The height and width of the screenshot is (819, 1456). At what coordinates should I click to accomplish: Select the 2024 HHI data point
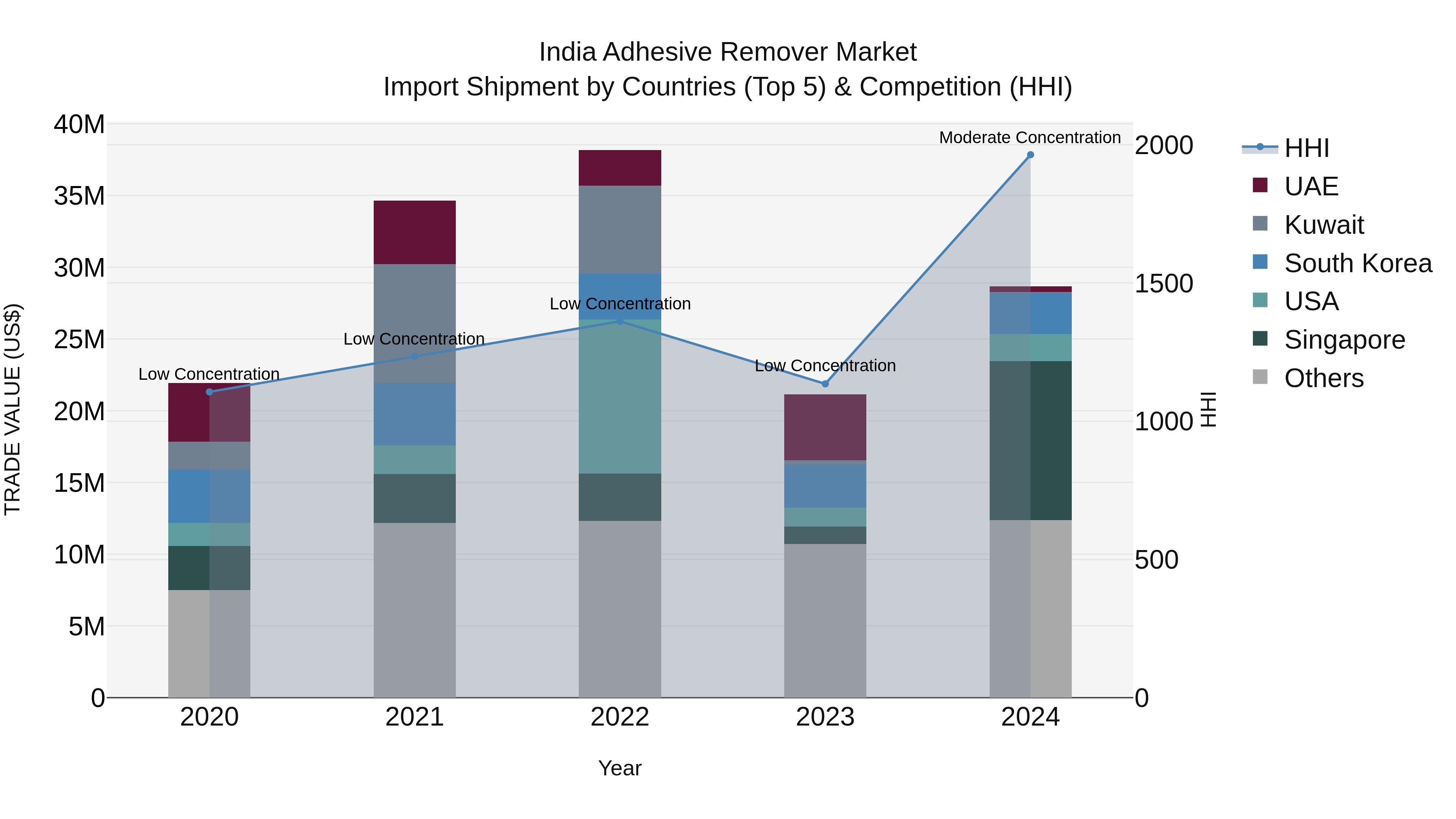(x=1030, y=155)
